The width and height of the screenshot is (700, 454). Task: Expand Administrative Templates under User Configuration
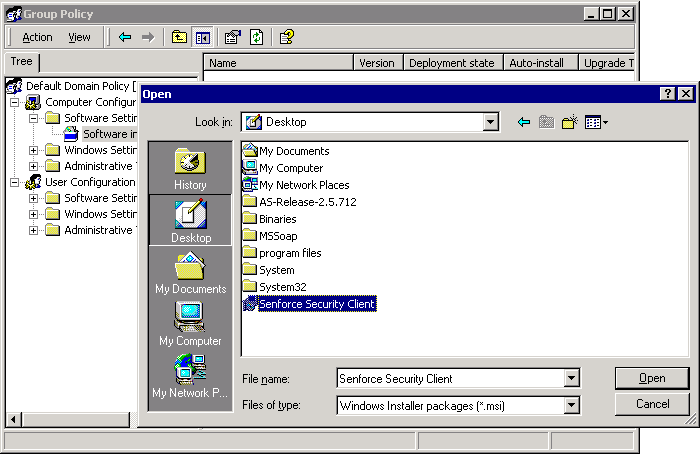point(33,230)
